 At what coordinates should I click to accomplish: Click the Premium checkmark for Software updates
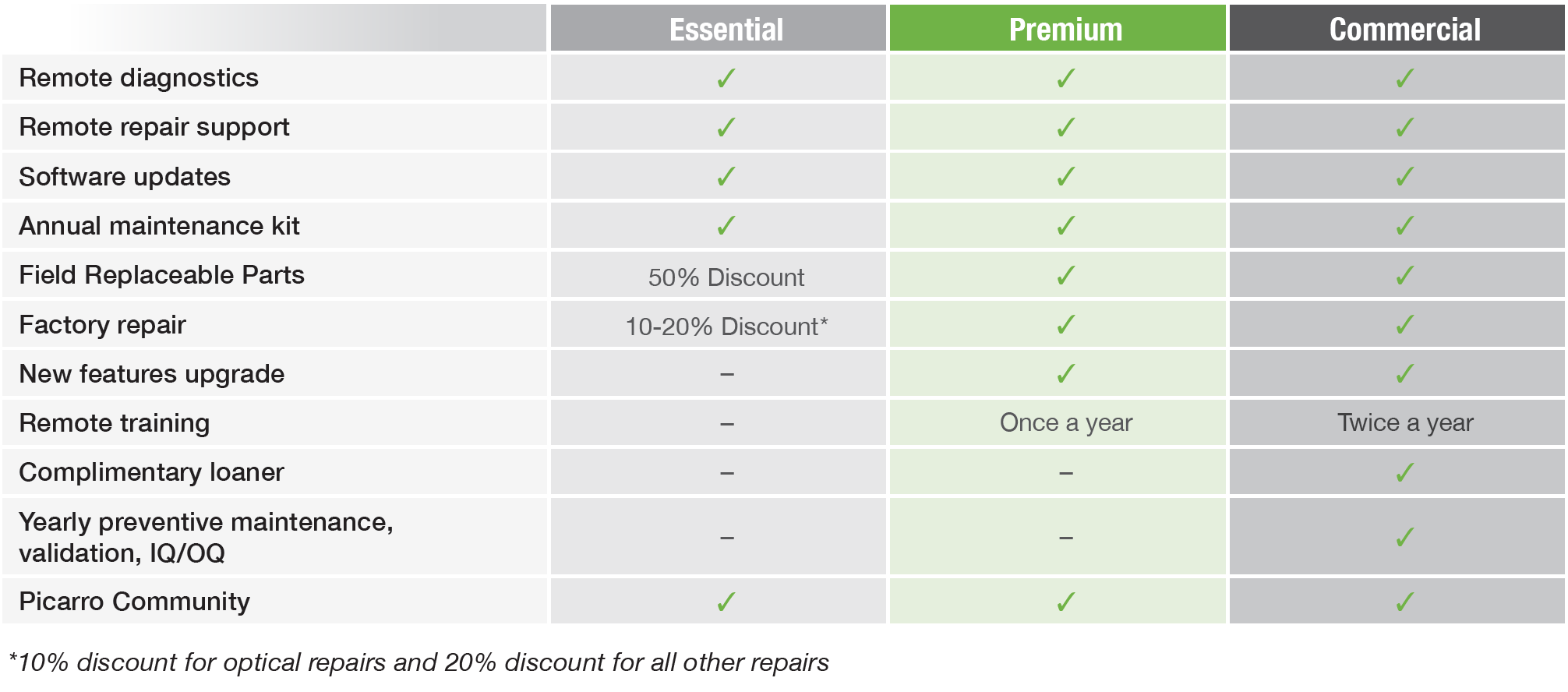point(1065,177)
